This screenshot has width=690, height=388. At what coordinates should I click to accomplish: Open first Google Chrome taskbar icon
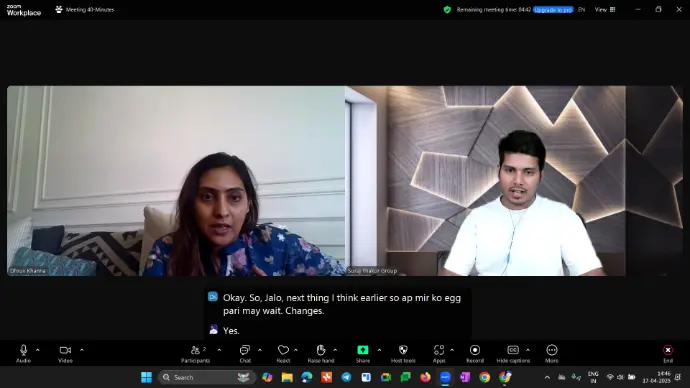tap(484, 377)
